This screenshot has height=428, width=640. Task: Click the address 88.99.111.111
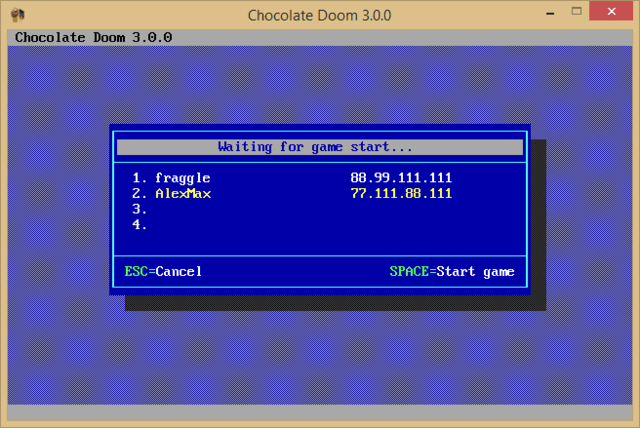[401, 178]
